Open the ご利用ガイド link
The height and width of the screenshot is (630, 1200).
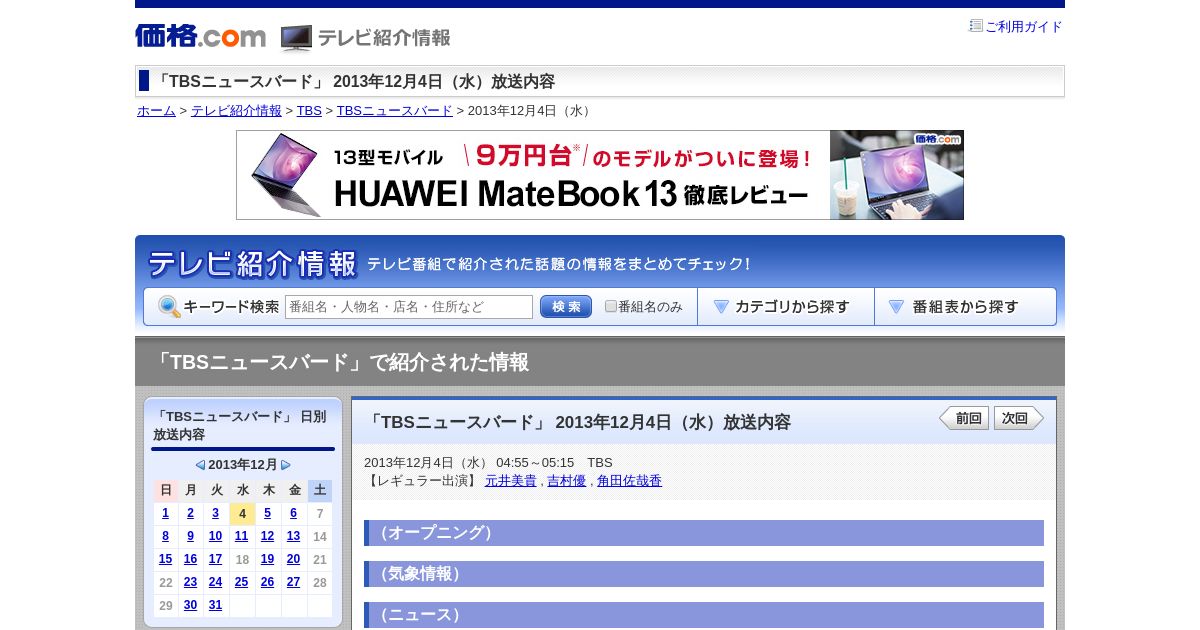1024,27
